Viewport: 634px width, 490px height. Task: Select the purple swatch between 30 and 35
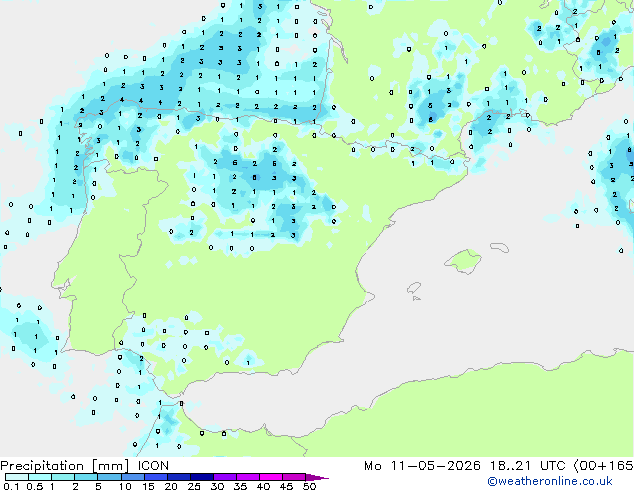(x=225, y=477)
